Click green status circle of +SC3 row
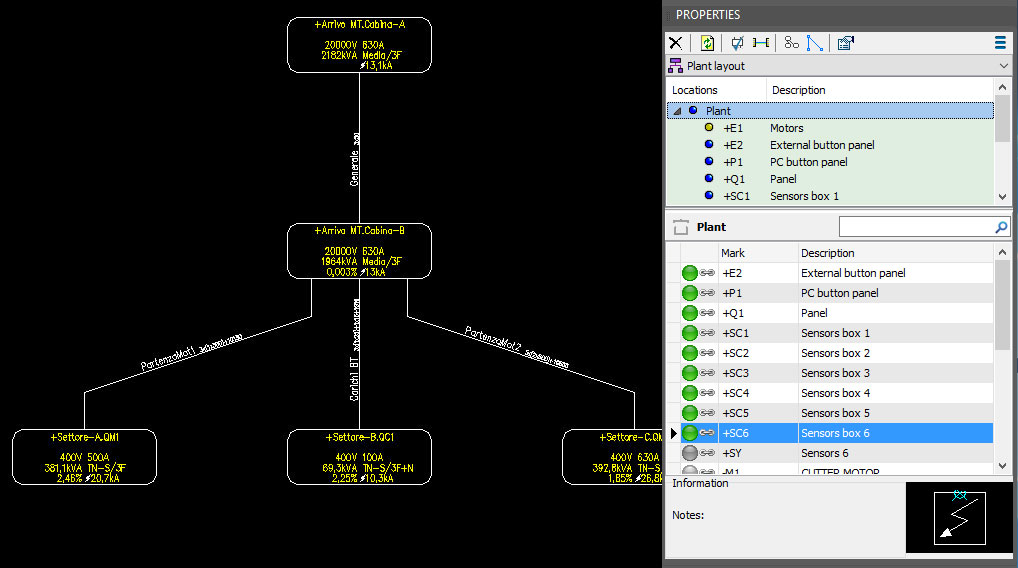This screenshot has height=568, width=1018. [x=689, y=373]
